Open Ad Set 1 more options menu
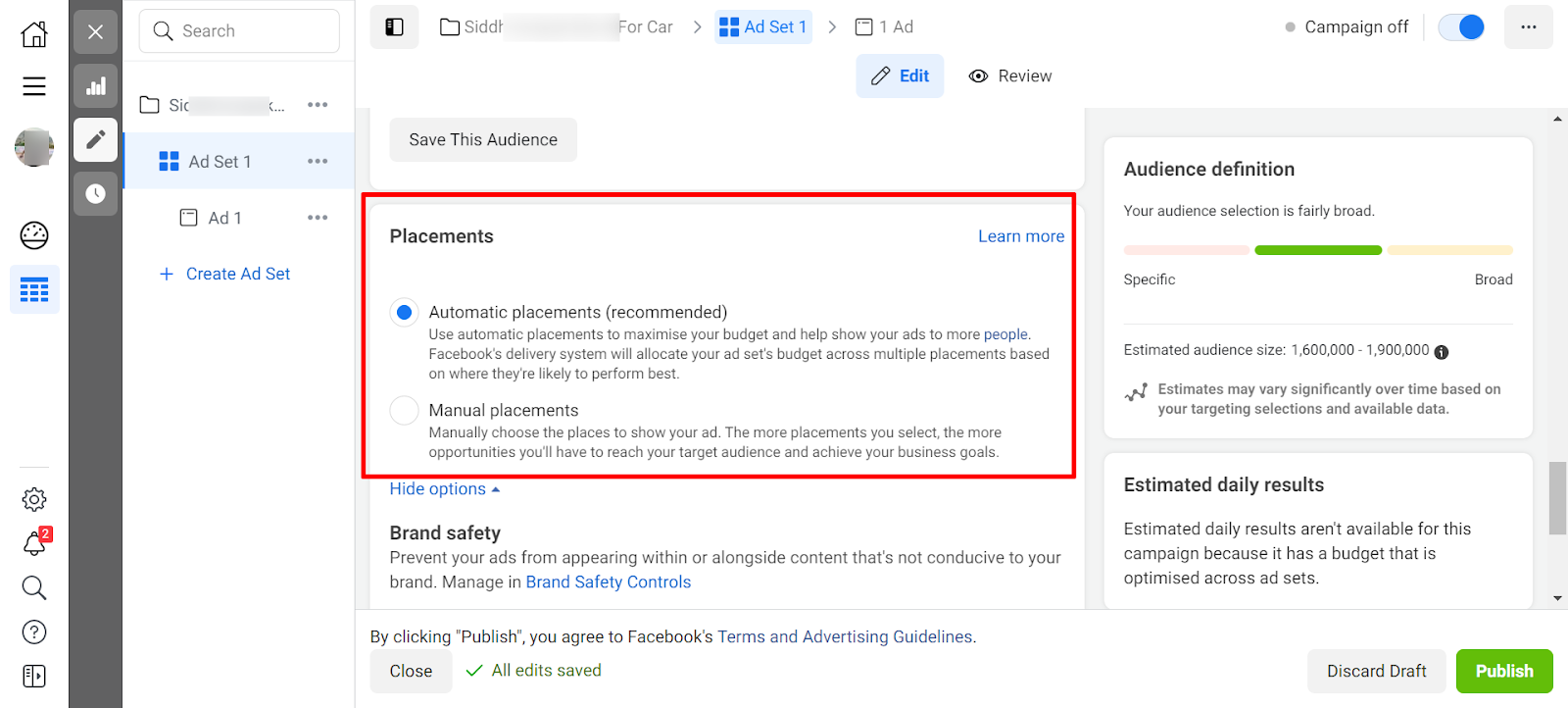This screenshot has width=1568, height=708. (317, 162)
